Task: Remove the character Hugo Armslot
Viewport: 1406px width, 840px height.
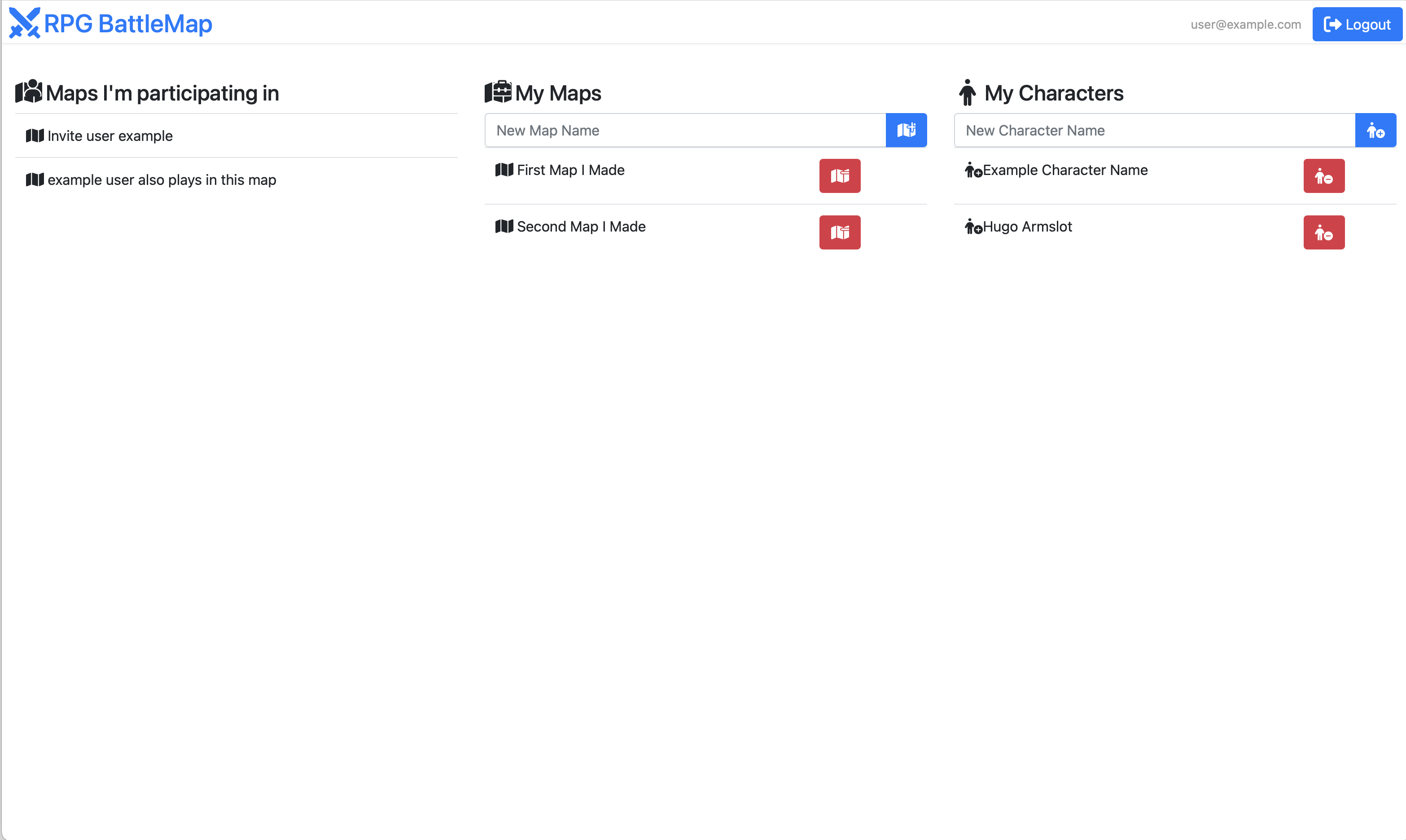Action: tap(1324, 232)
